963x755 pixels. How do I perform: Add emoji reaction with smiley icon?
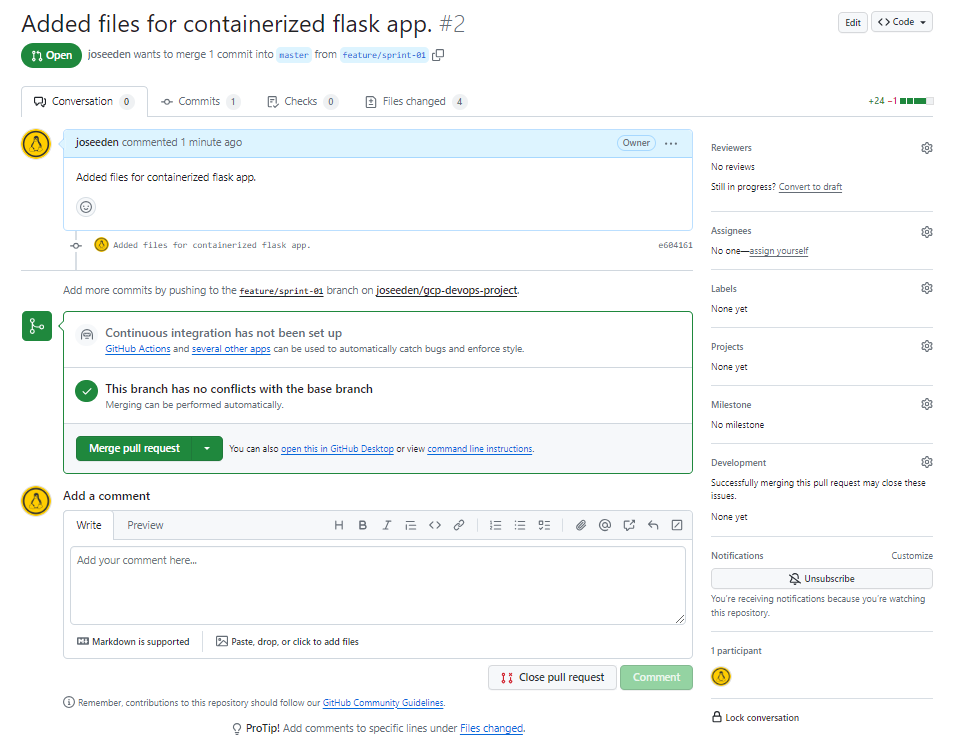click(x=86, y=207)
